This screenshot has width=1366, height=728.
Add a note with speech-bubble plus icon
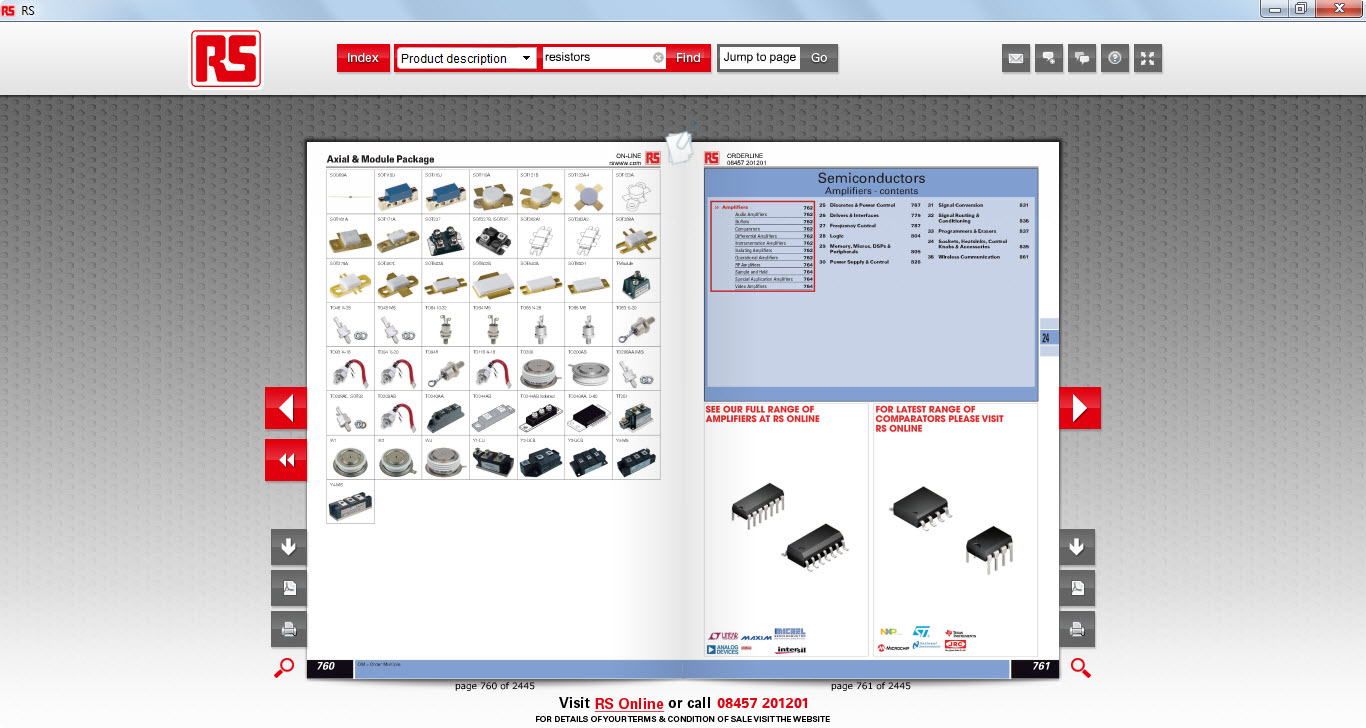pyautogui.click(x=1049, y=58)
